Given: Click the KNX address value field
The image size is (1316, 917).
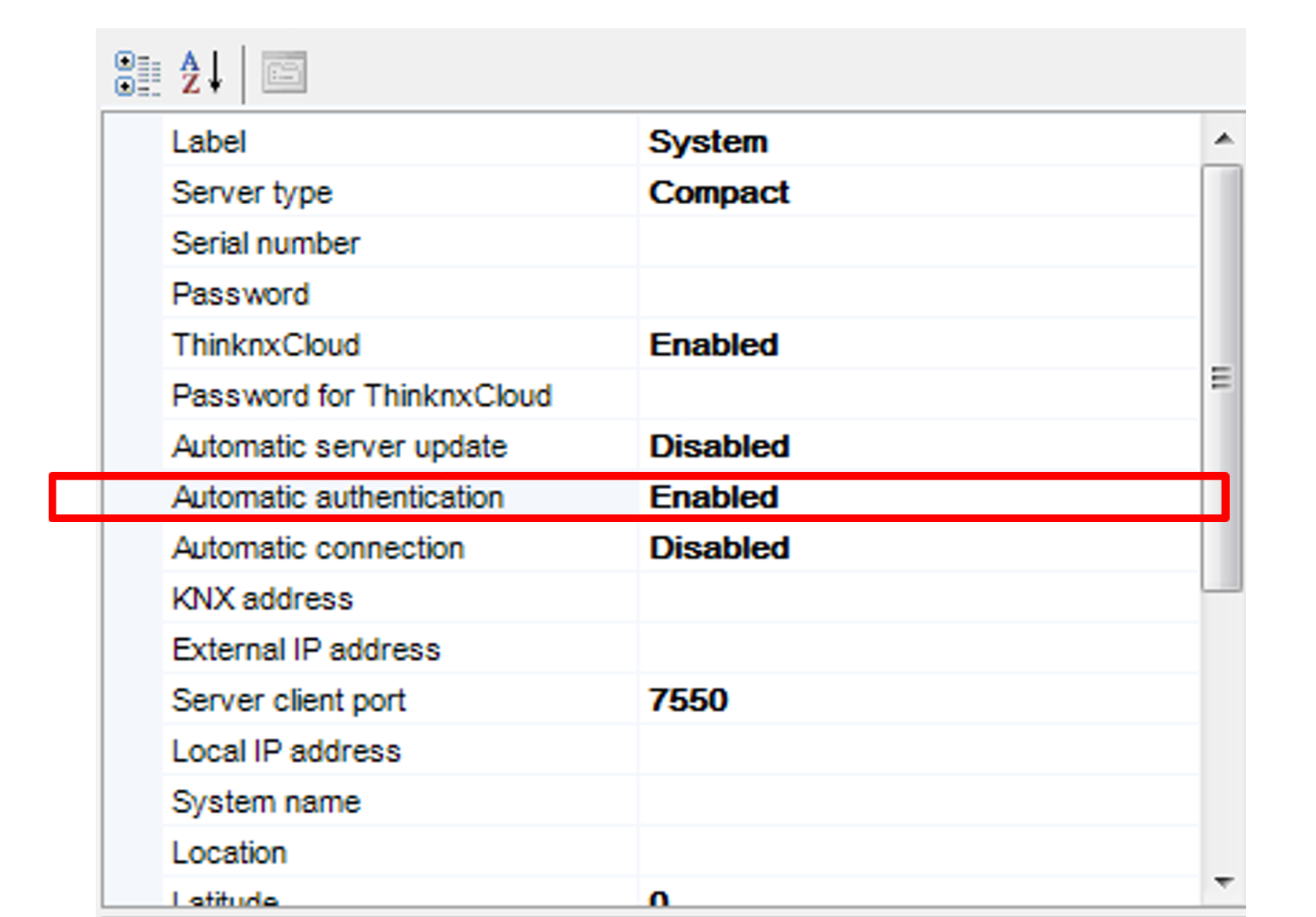Looking at the screenshot, I should [x=918, y=599].
